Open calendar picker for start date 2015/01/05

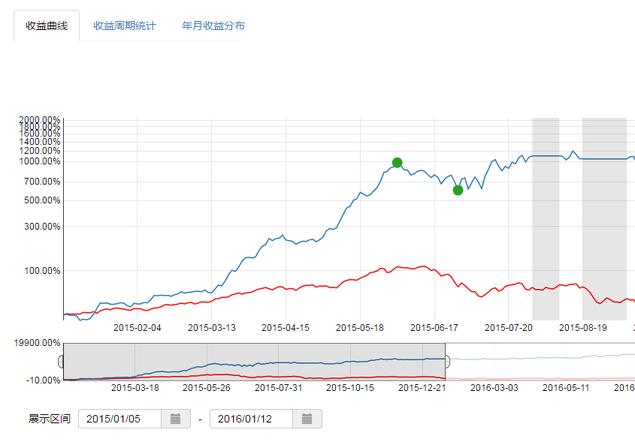point(176,418)
